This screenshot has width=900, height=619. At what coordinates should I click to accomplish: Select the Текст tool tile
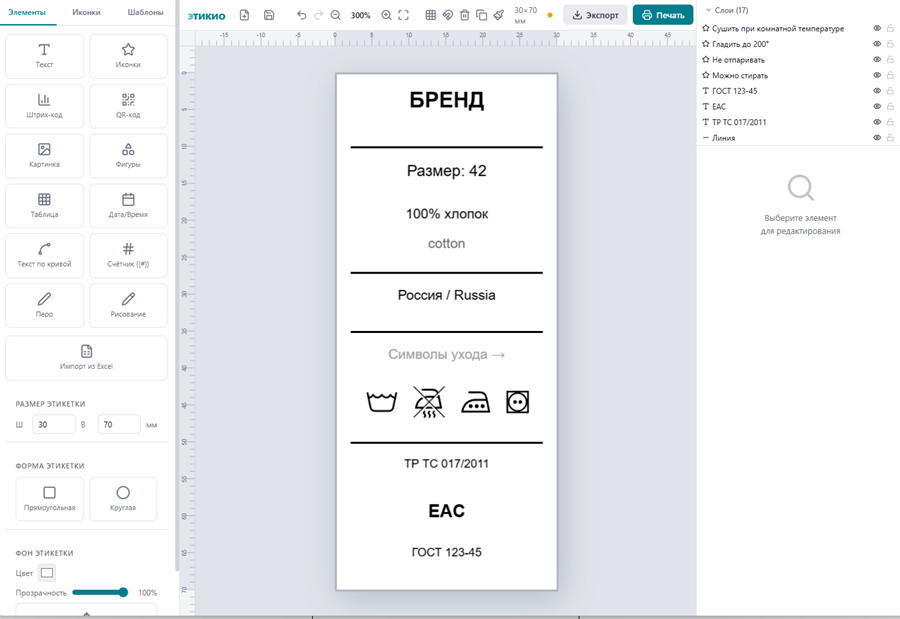(x=44, y=55)
